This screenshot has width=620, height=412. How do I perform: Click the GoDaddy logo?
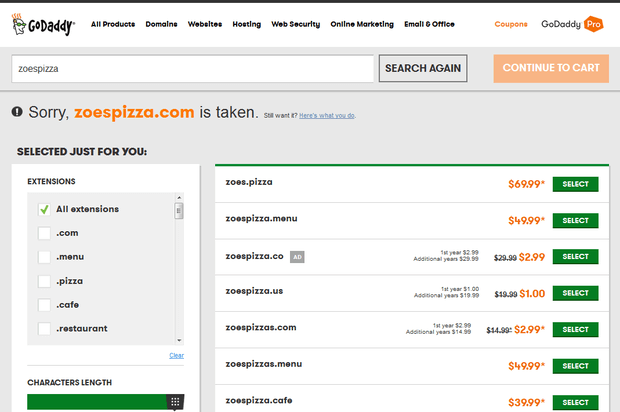43,25
